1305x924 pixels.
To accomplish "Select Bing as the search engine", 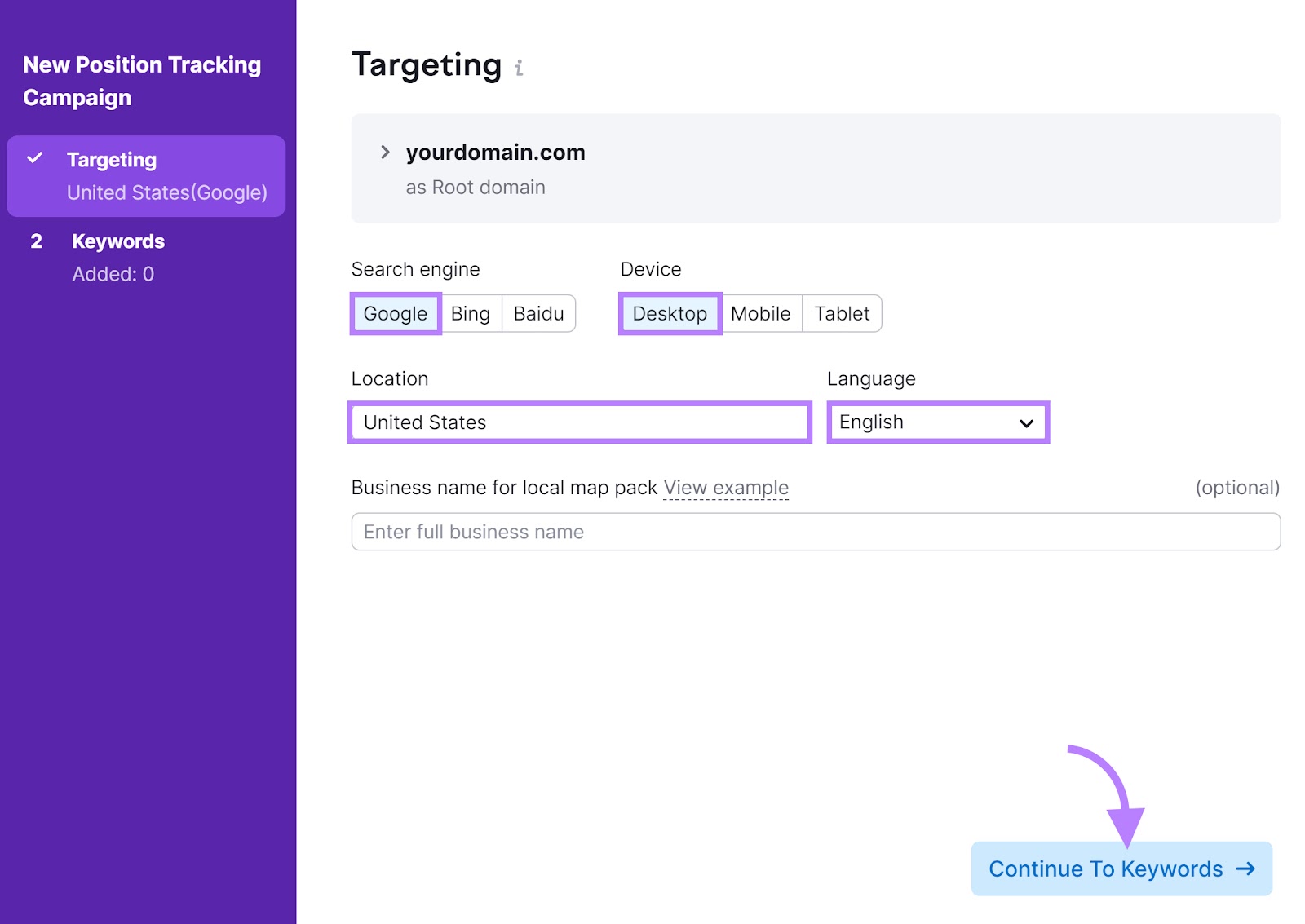I will coord(471,313).
